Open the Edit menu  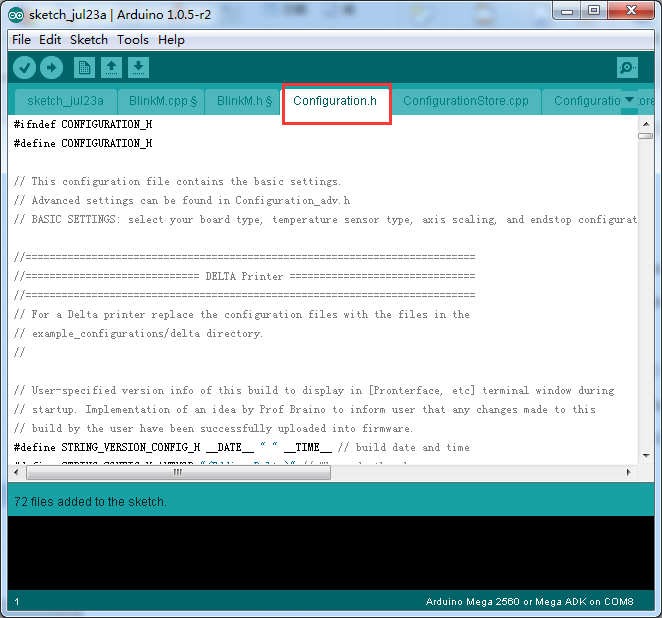click(50, 40)
